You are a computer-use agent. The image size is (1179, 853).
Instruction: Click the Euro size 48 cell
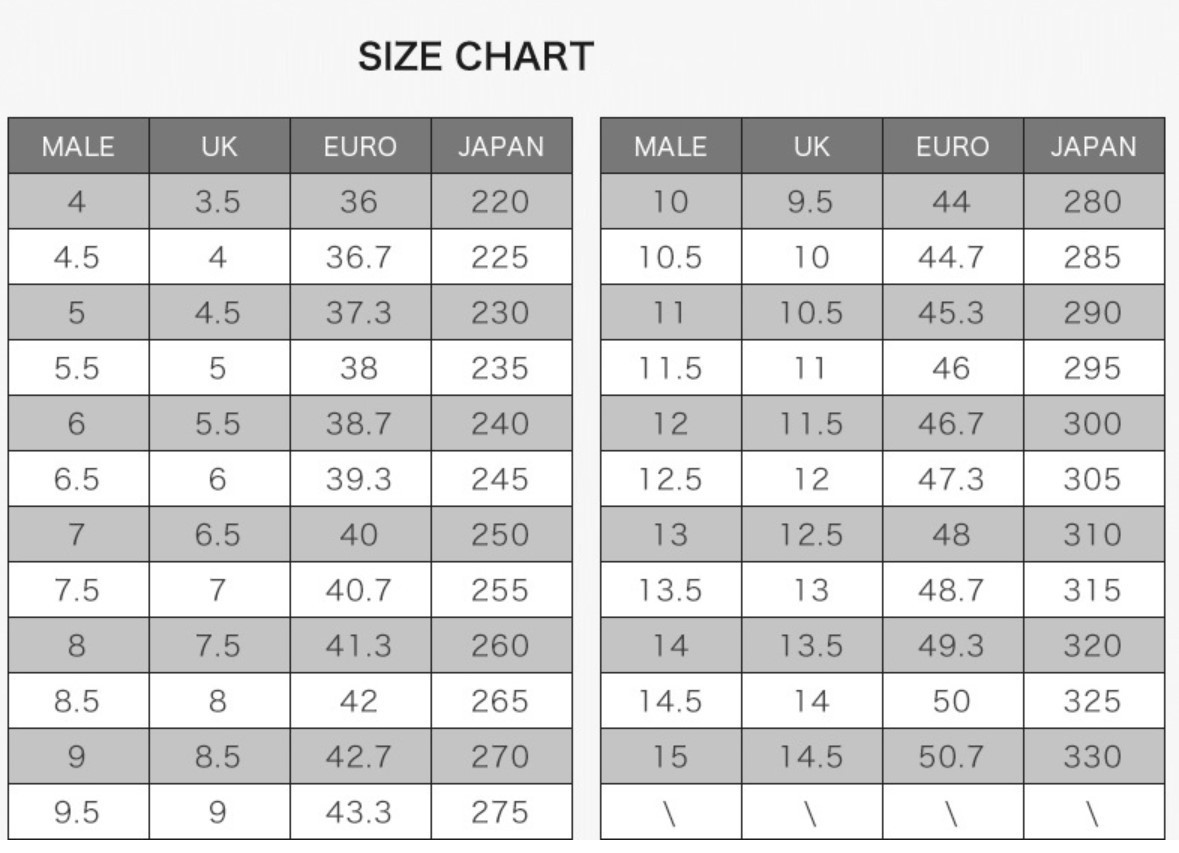(x=952, y=535)
